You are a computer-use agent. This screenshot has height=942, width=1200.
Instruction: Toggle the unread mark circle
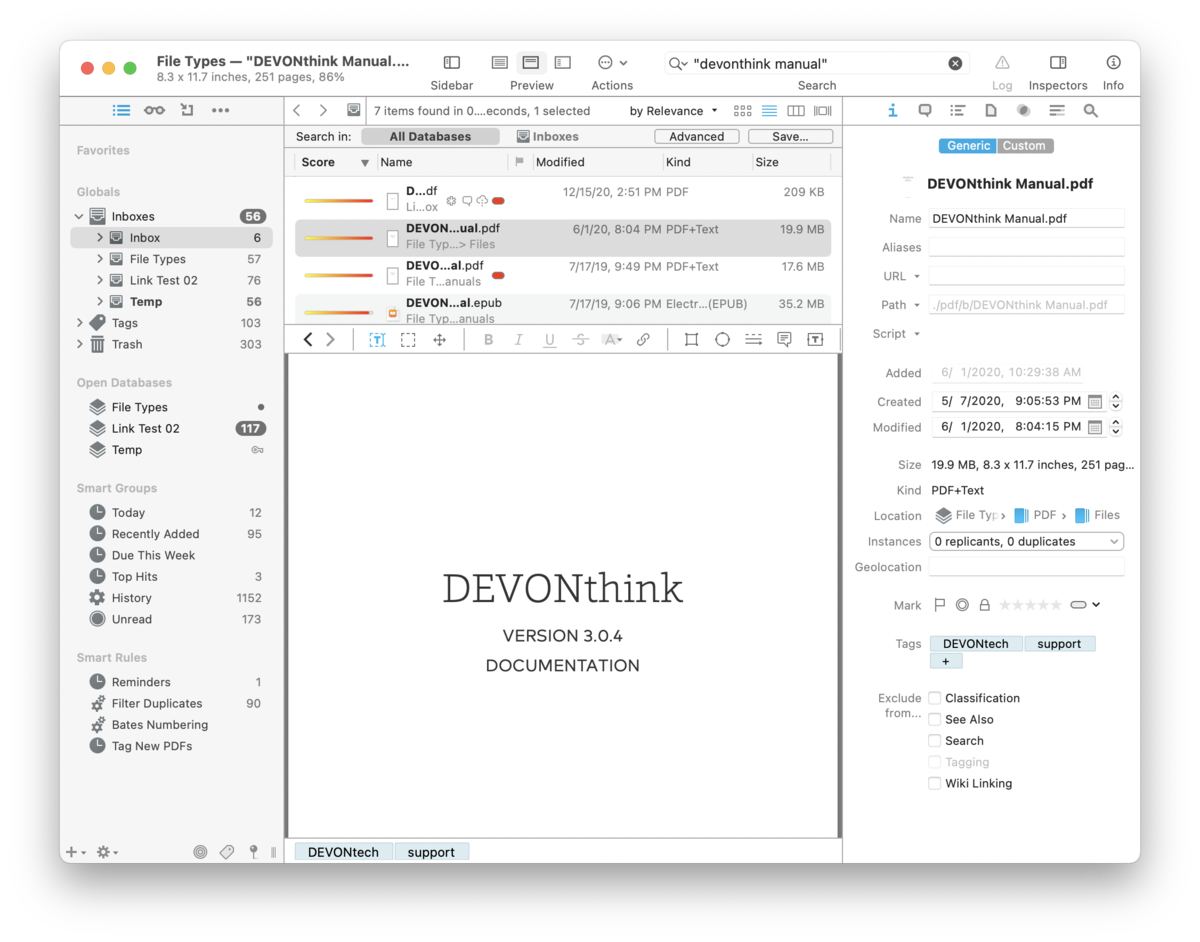click(x=962, y=605)
